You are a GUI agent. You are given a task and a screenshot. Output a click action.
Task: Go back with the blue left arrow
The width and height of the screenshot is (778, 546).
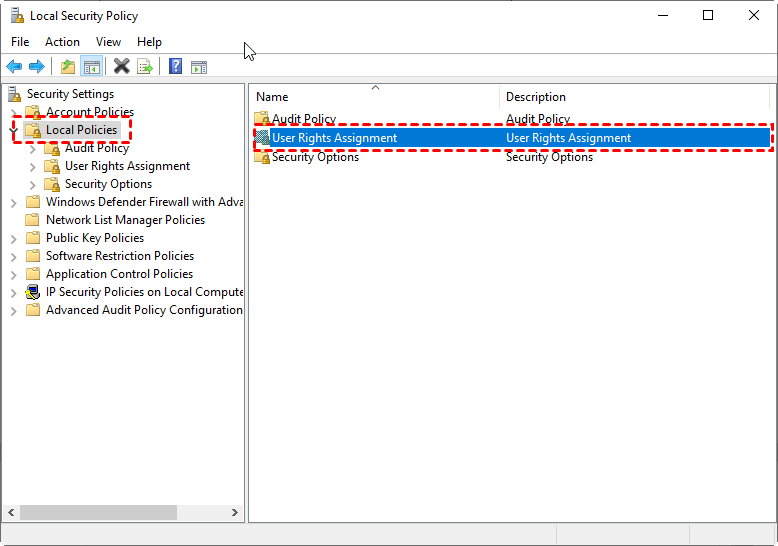tap(14, 66)
